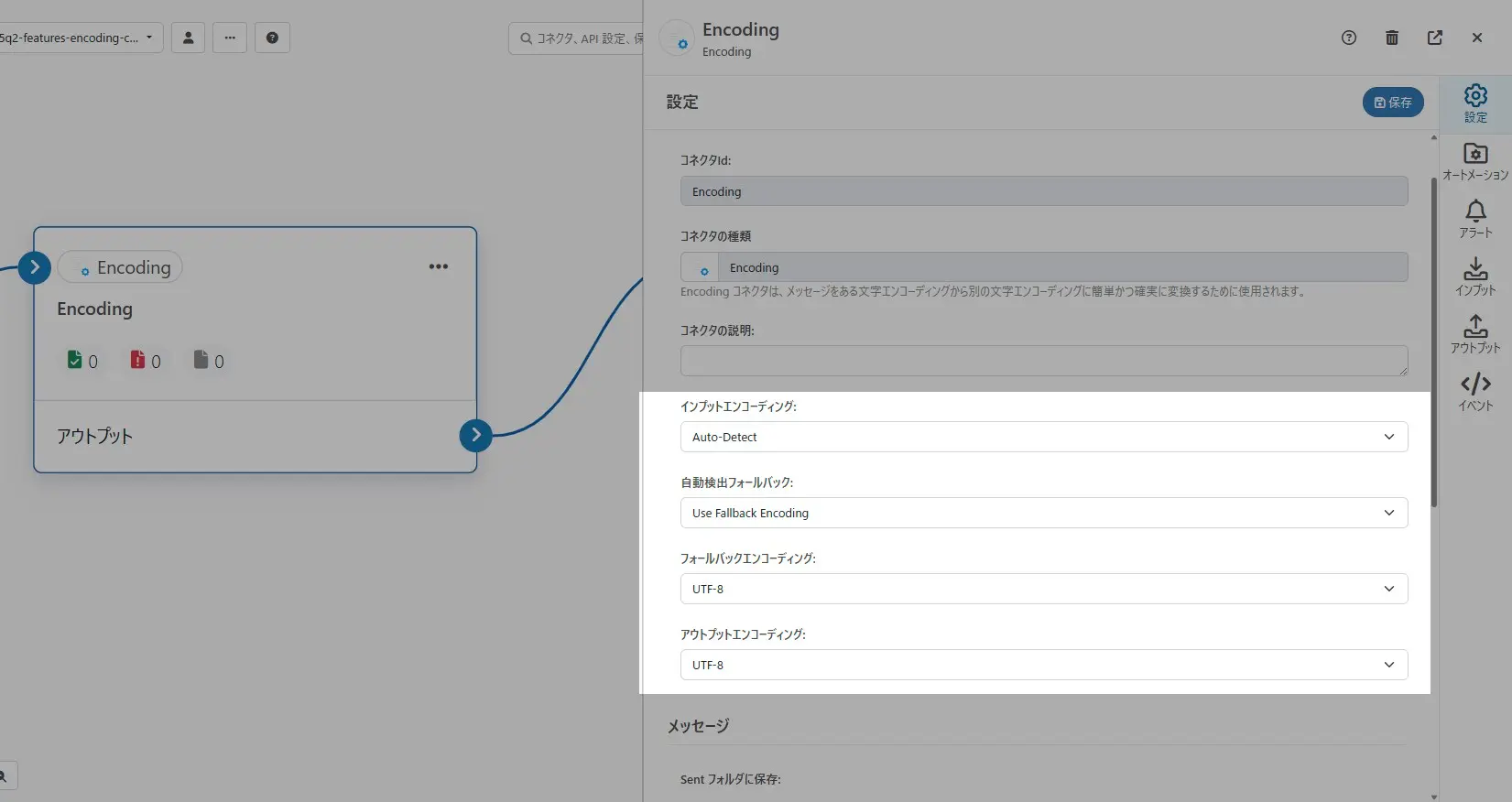
Task: Click the Encoding panel title icon
Action: coord(677,38)
